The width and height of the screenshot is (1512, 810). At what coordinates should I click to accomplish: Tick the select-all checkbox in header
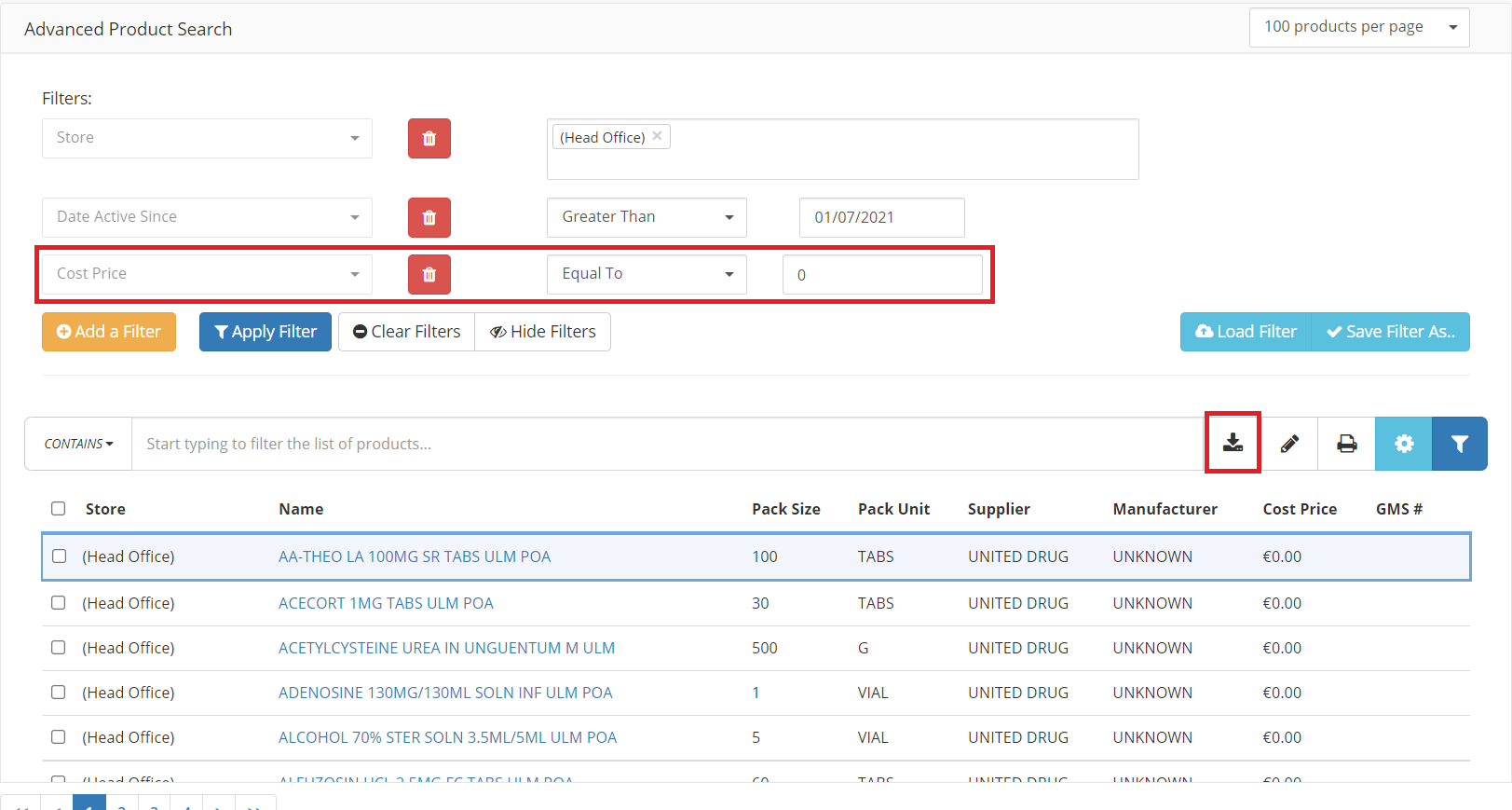[59, 509]
